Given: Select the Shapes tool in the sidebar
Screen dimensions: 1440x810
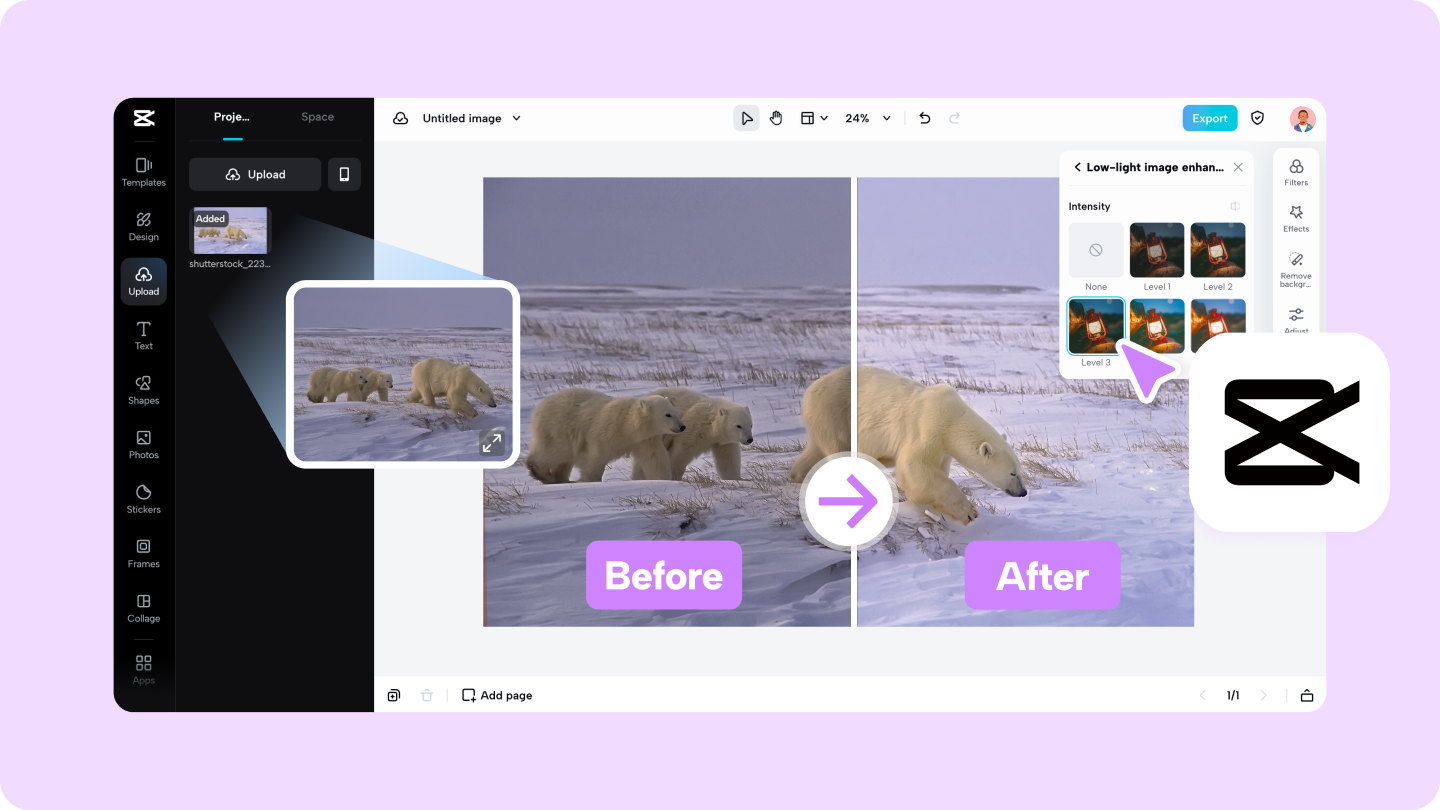Looking at the screenshot, I should click(143, 389).
